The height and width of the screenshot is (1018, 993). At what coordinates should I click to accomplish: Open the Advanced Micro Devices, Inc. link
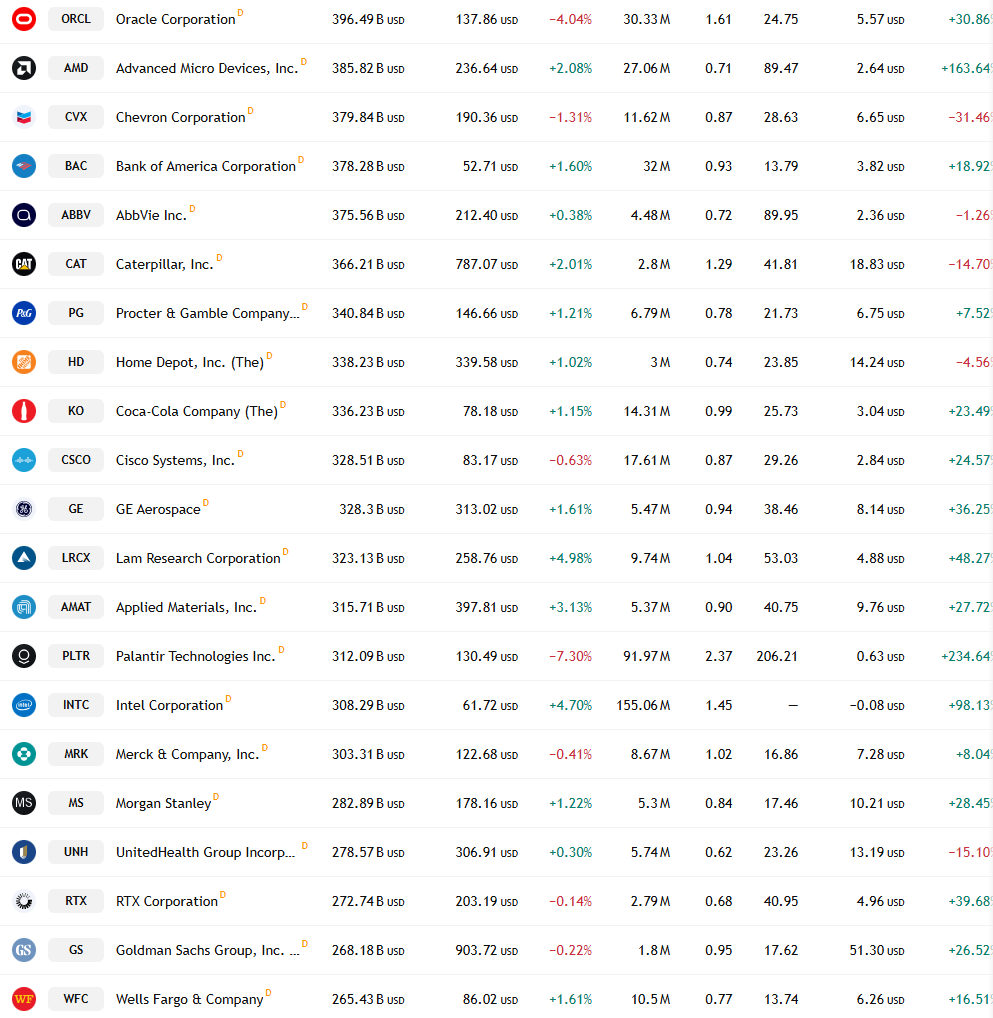tap(207, 68)
